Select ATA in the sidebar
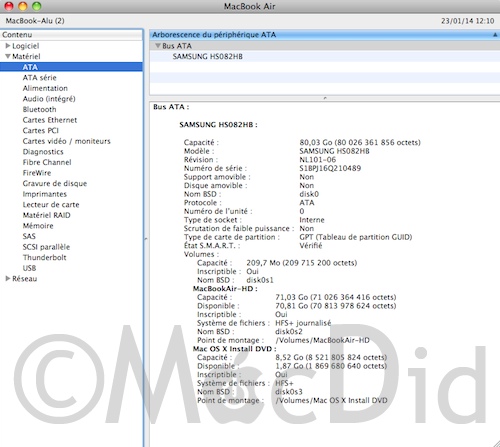This screenshot has width=500, height=447. 71,67
